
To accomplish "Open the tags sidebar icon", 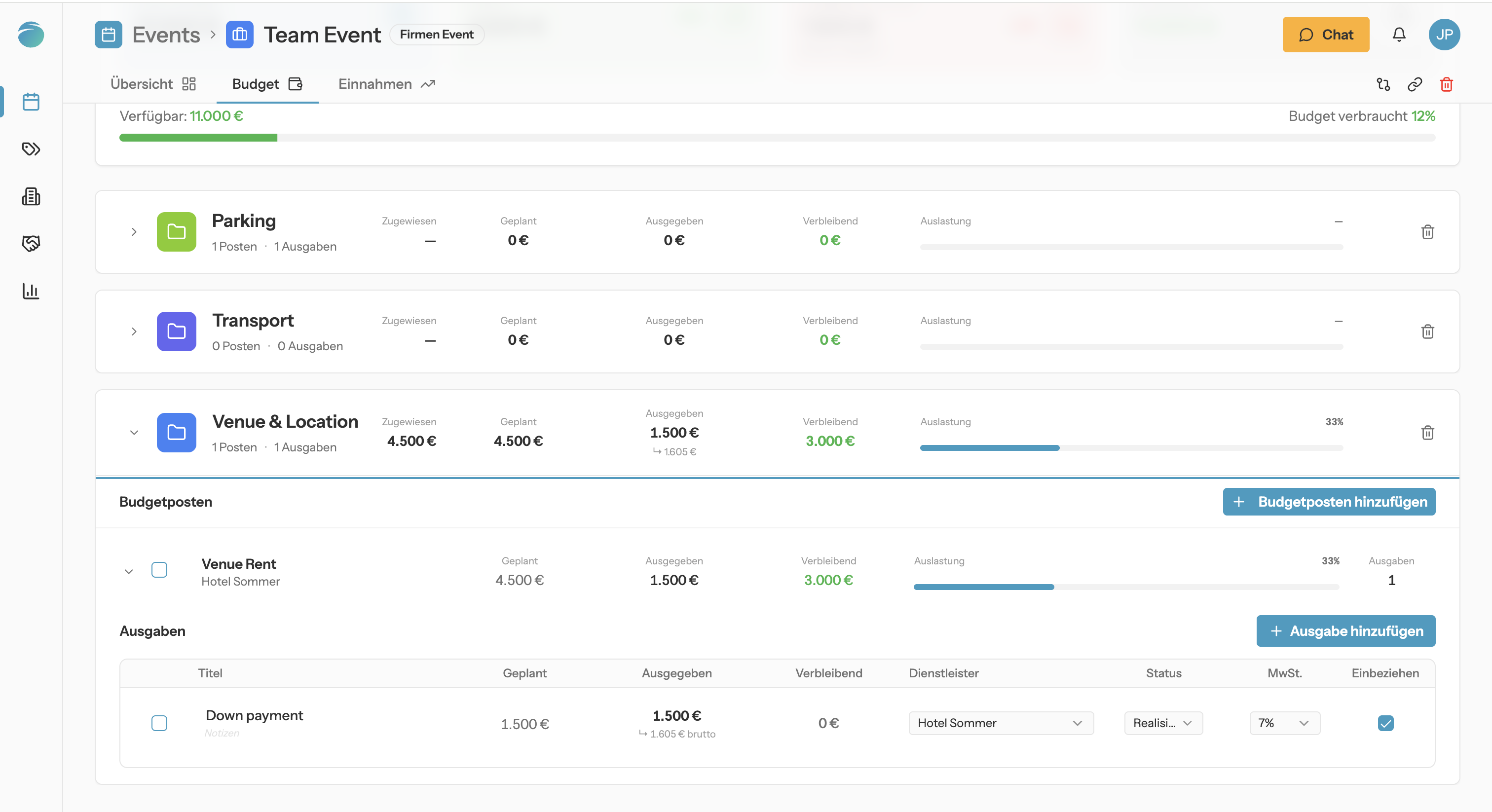I will (x=31, y=149).
